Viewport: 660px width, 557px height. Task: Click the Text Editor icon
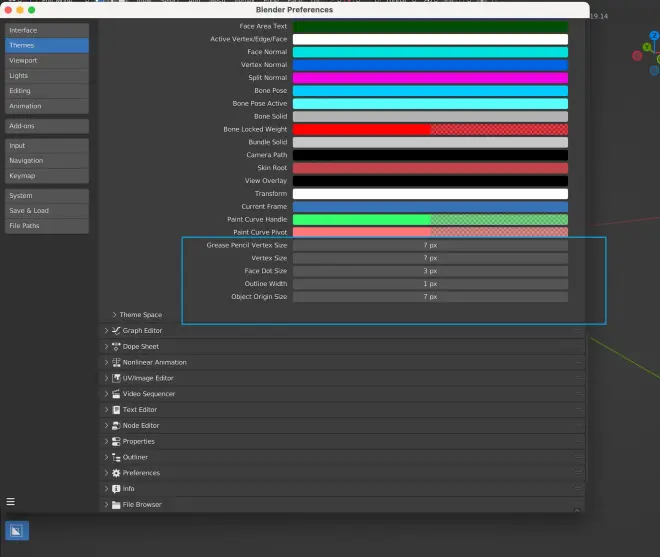(116, 410)
